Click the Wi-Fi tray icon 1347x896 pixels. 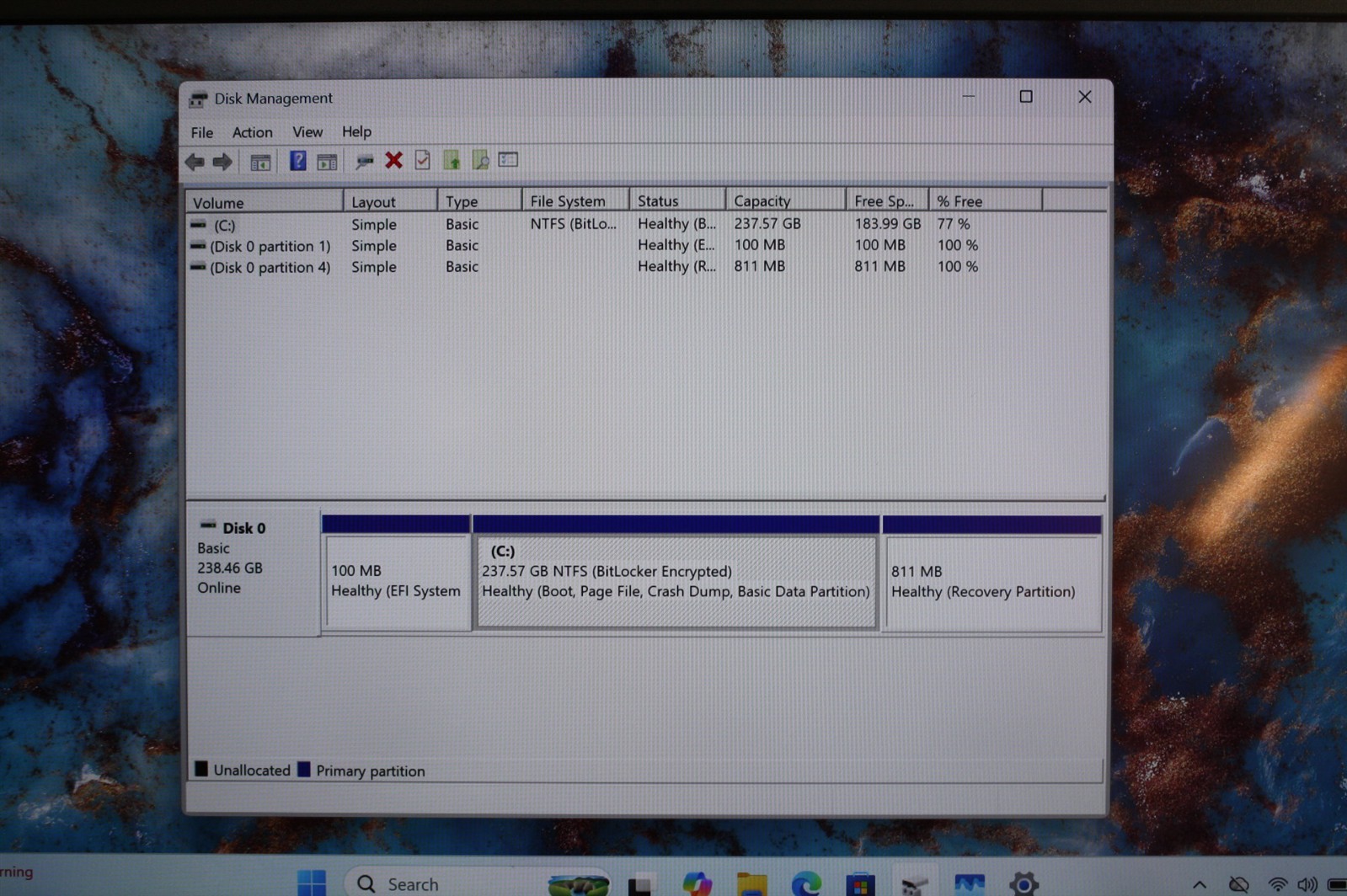(1278, 884)
